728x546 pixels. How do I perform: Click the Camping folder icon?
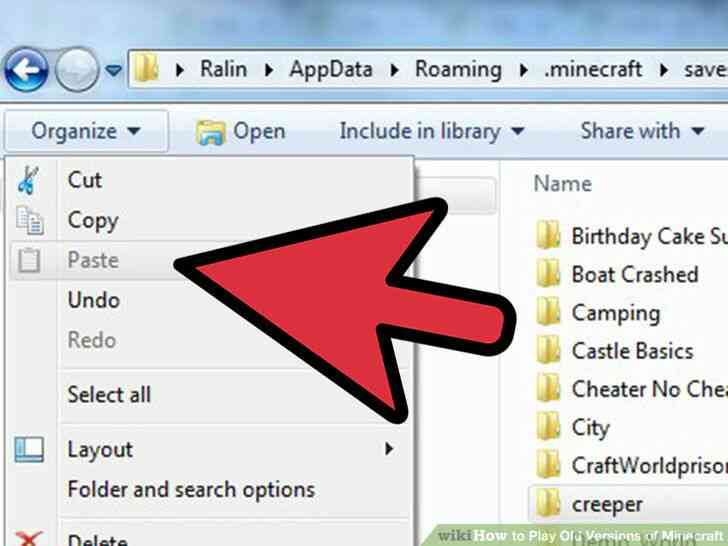click(x=548, y=312)
